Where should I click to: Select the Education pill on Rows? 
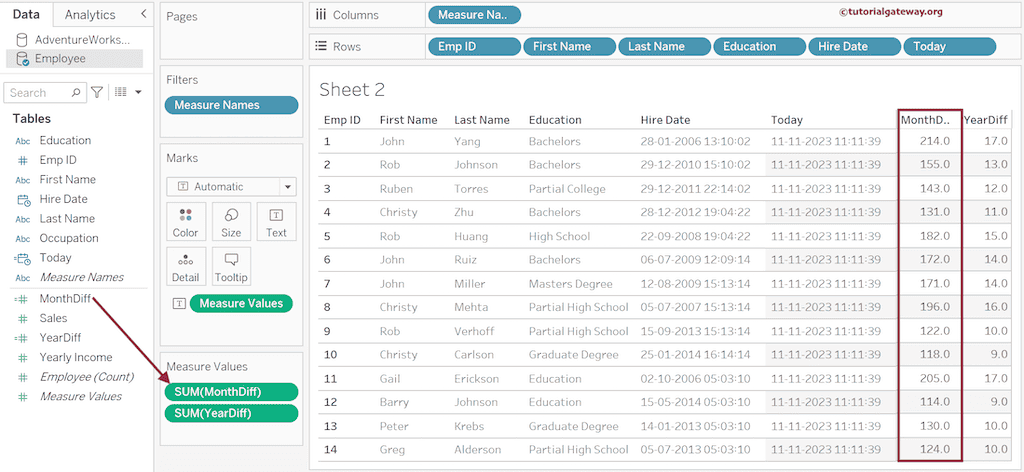coord(760,46)
